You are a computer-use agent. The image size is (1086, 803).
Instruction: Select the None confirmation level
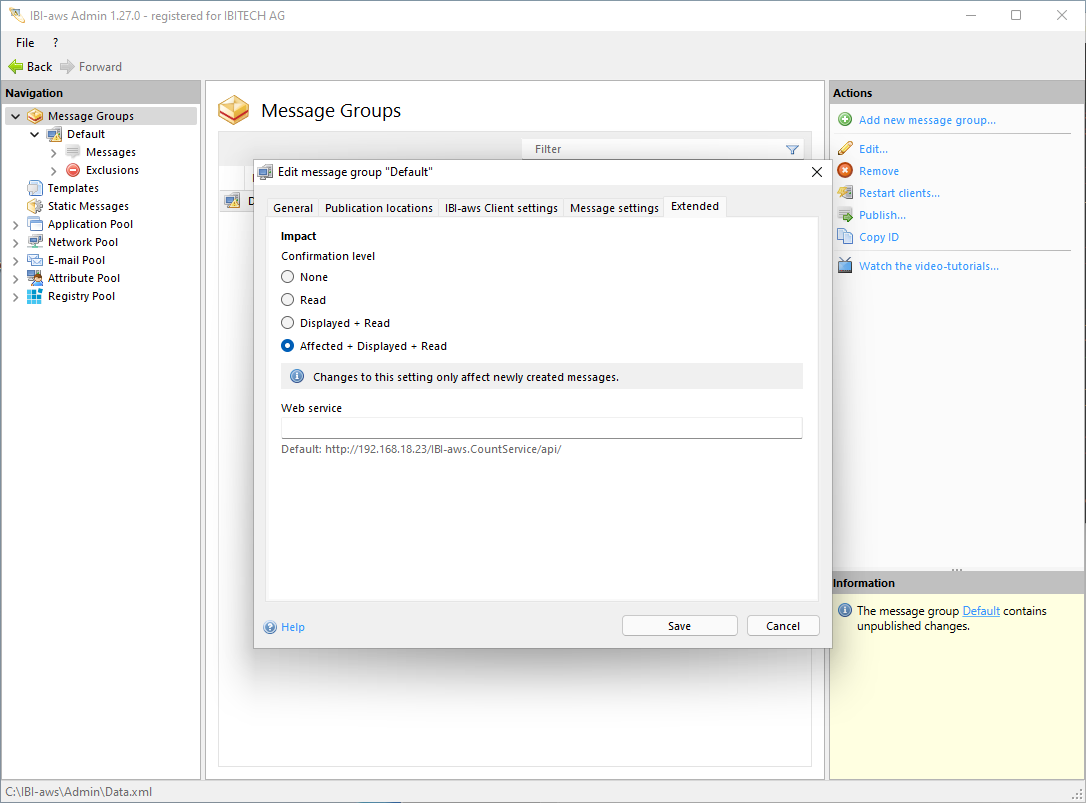(x=288, y=277)
